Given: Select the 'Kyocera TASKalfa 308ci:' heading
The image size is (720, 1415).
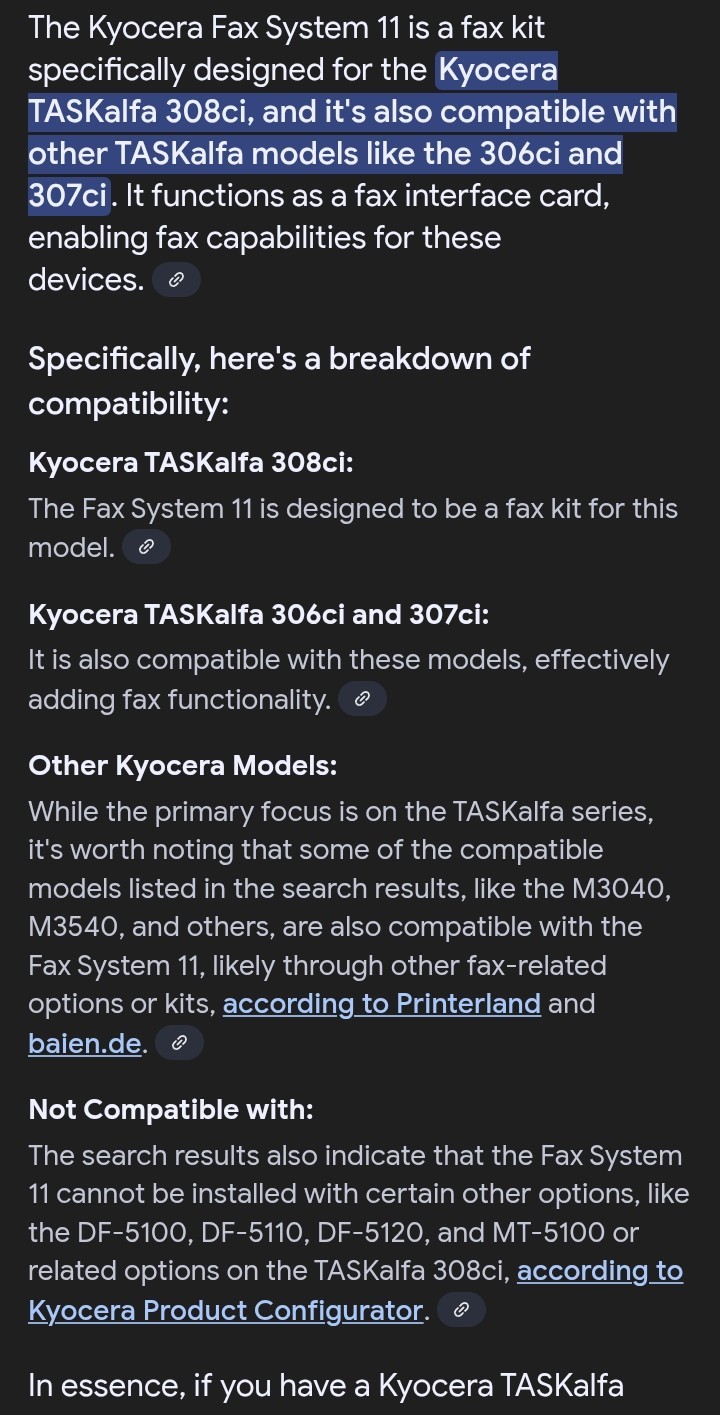Looking at the screenshot, I should [x=191, y=463].
